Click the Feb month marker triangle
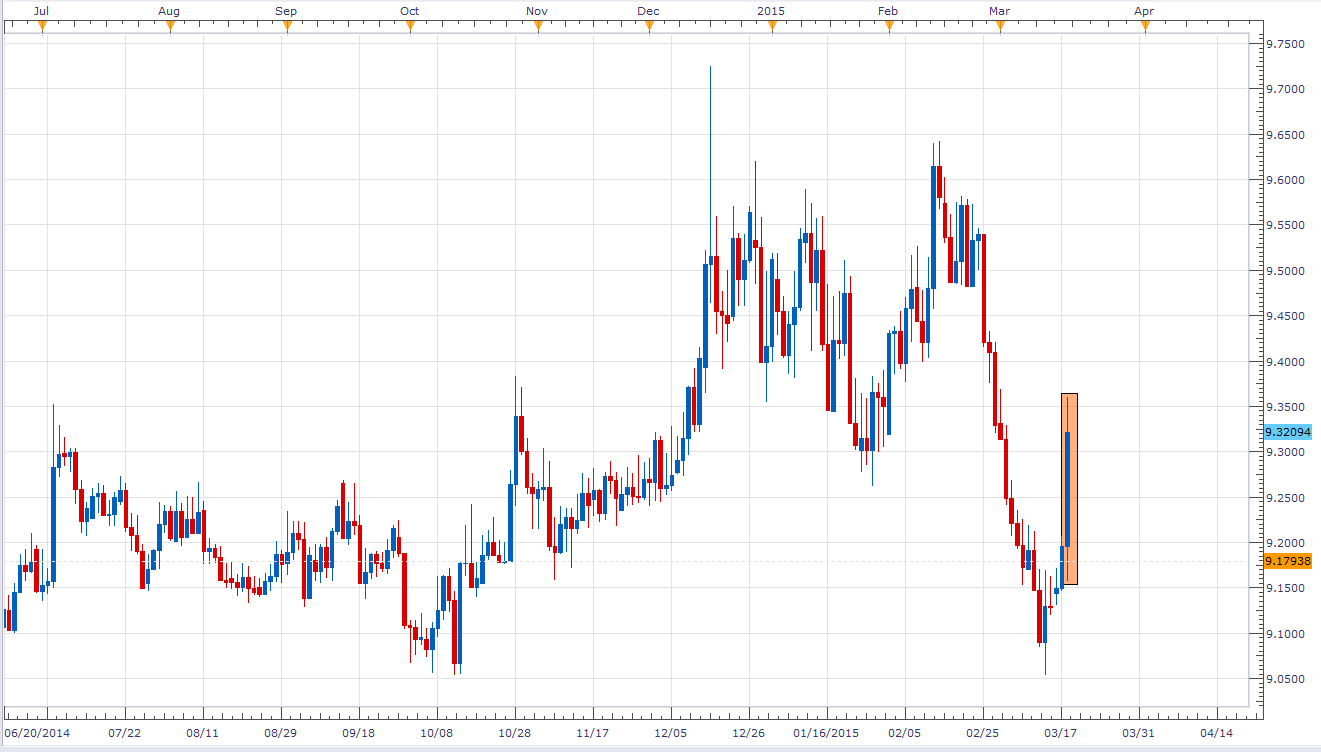This screenshot has width=1321, height=752. point(889,27)
